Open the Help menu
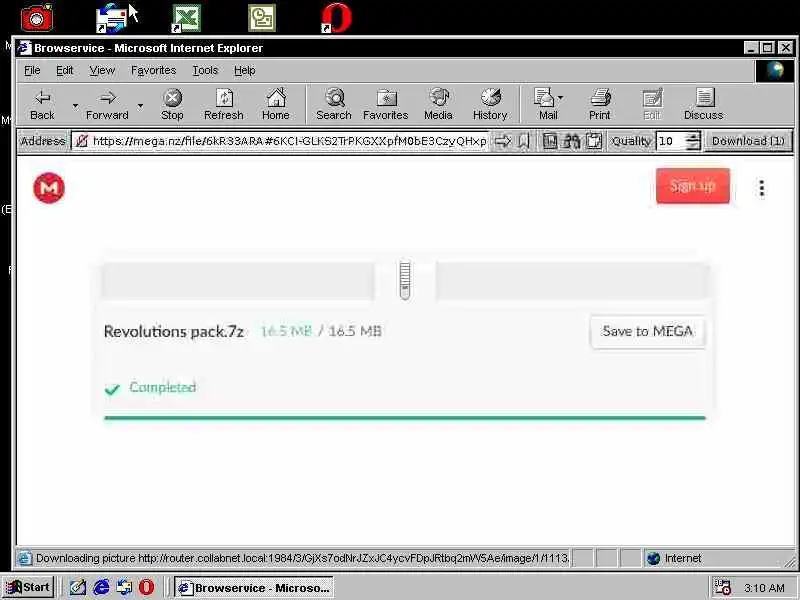 click(x=244, y=70)
